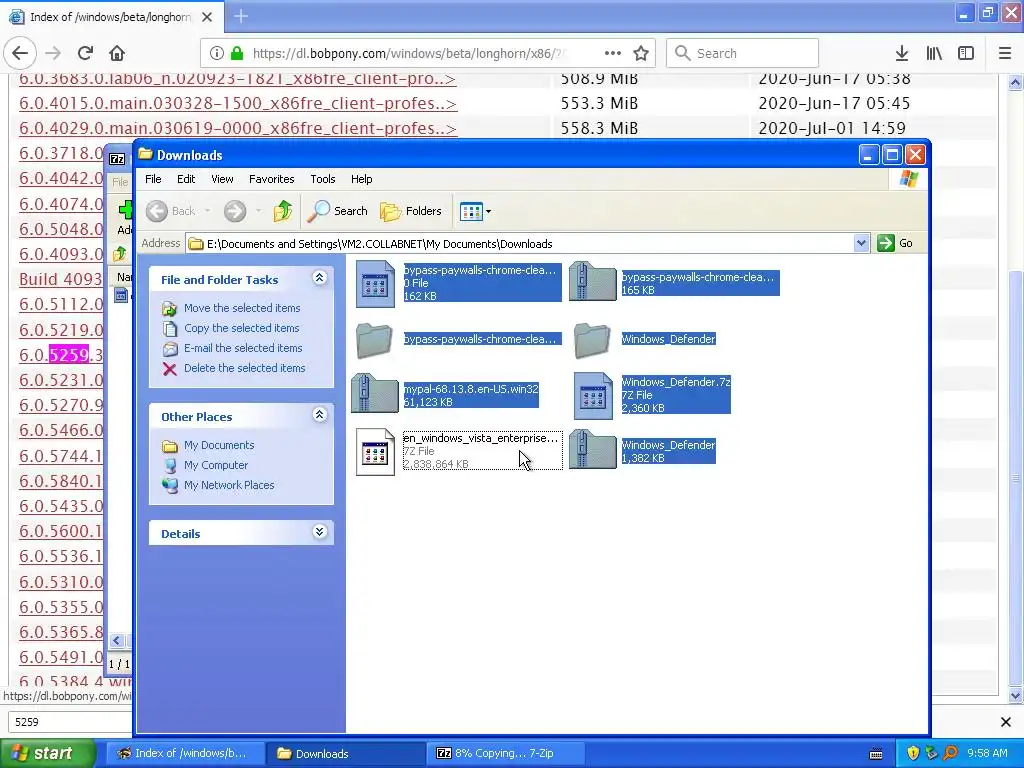Click Copy the selected items
This screenshot has width=1024, height=768.
[x=241, y=328]
